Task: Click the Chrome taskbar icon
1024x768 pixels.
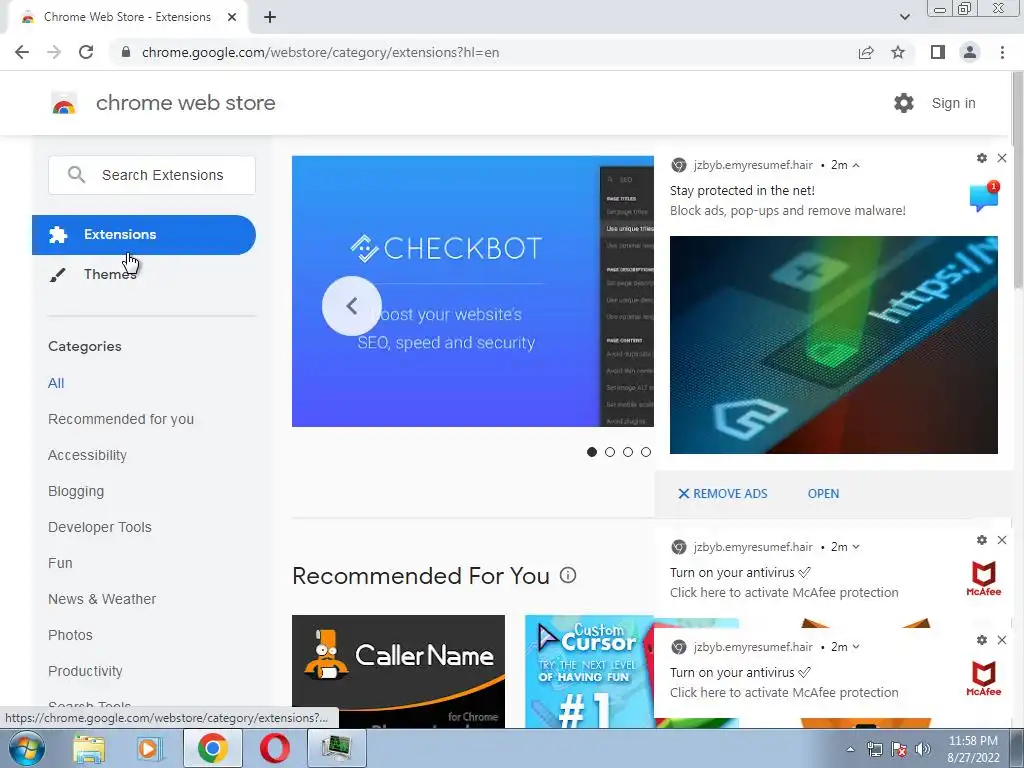Action: (x=213, y=748)
